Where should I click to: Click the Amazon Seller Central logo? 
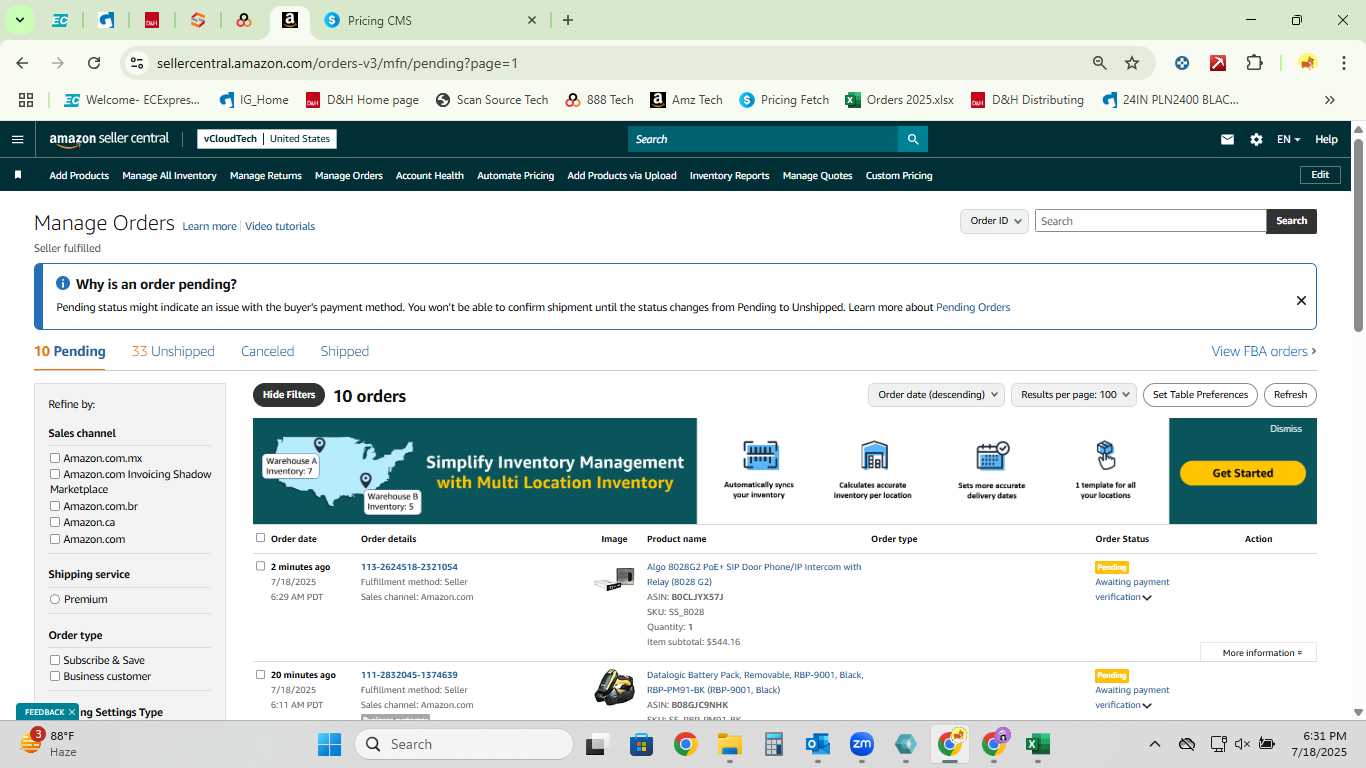[109, 139]
